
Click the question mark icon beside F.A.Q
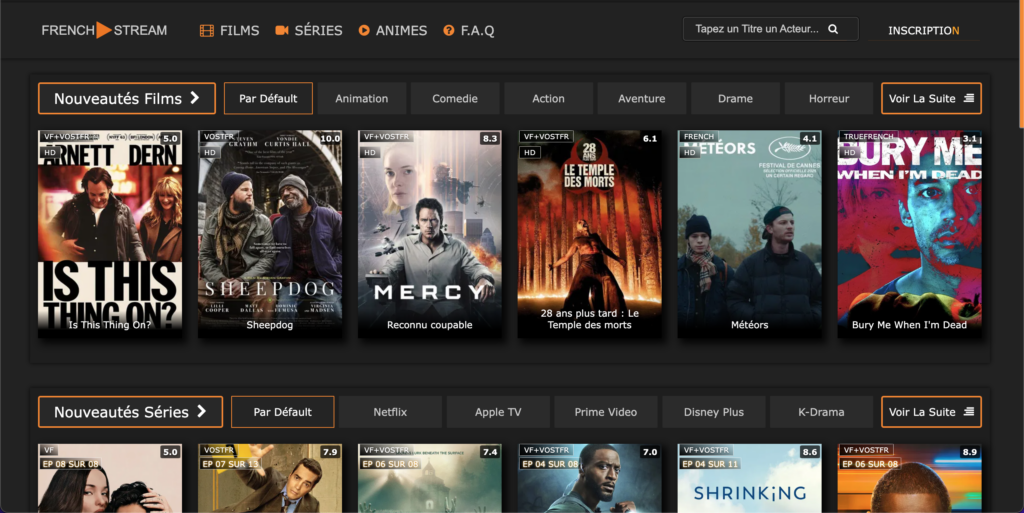tap(449, 31)
